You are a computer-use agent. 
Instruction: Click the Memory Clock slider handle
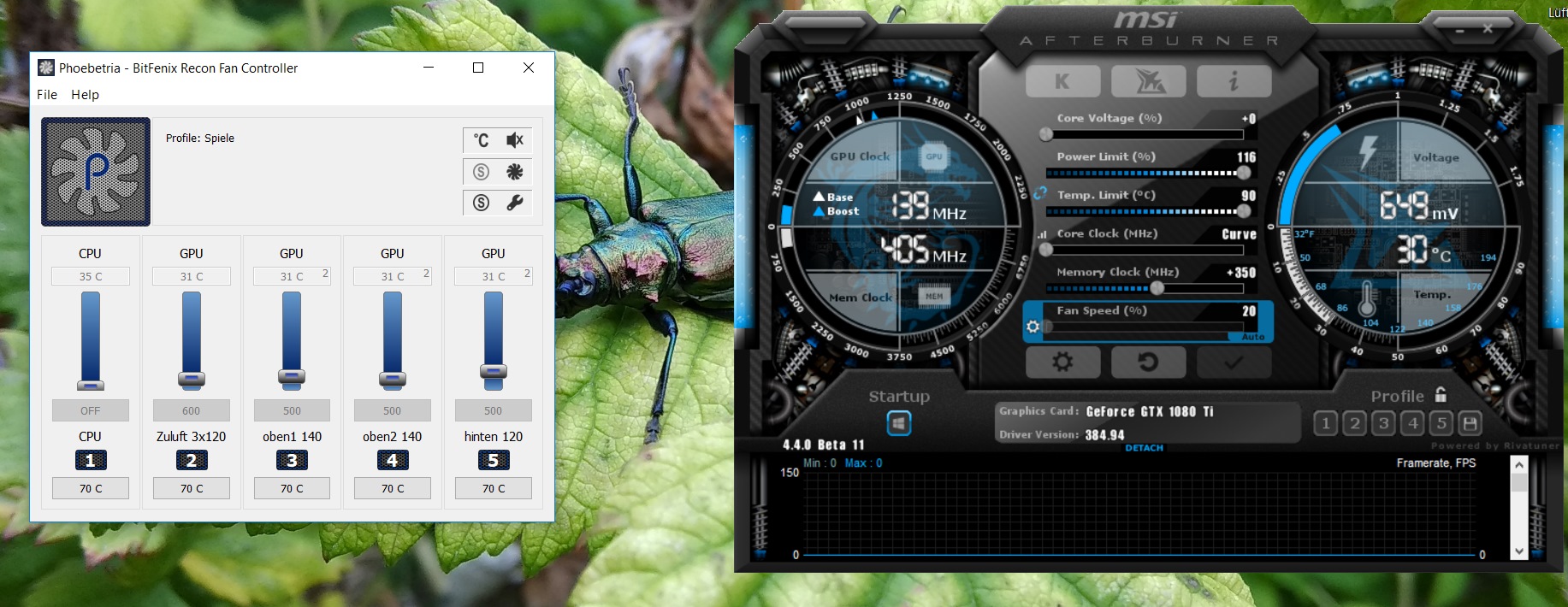tap(1157, 288)
